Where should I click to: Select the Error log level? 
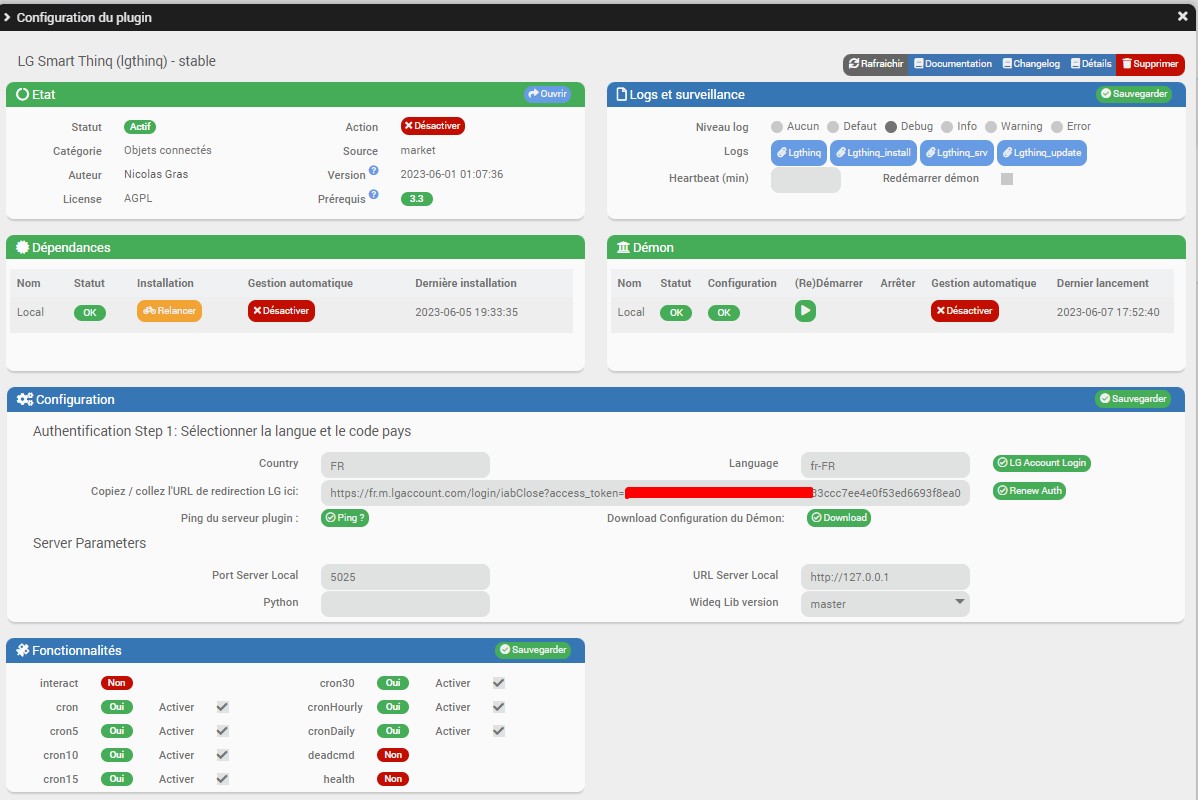point(1057,127)
